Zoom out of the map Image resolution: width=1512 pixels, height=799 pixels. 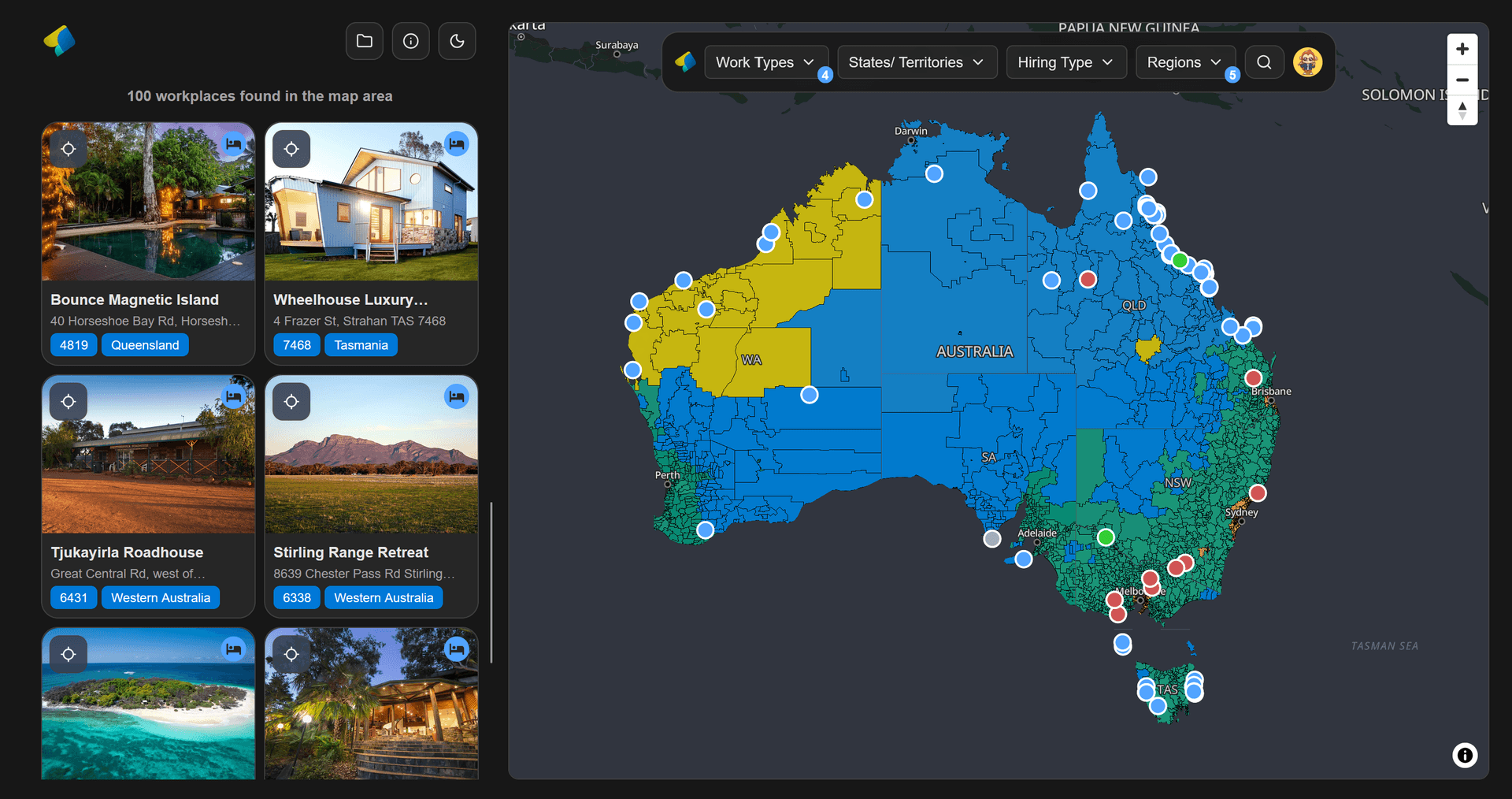(1462, 80)
